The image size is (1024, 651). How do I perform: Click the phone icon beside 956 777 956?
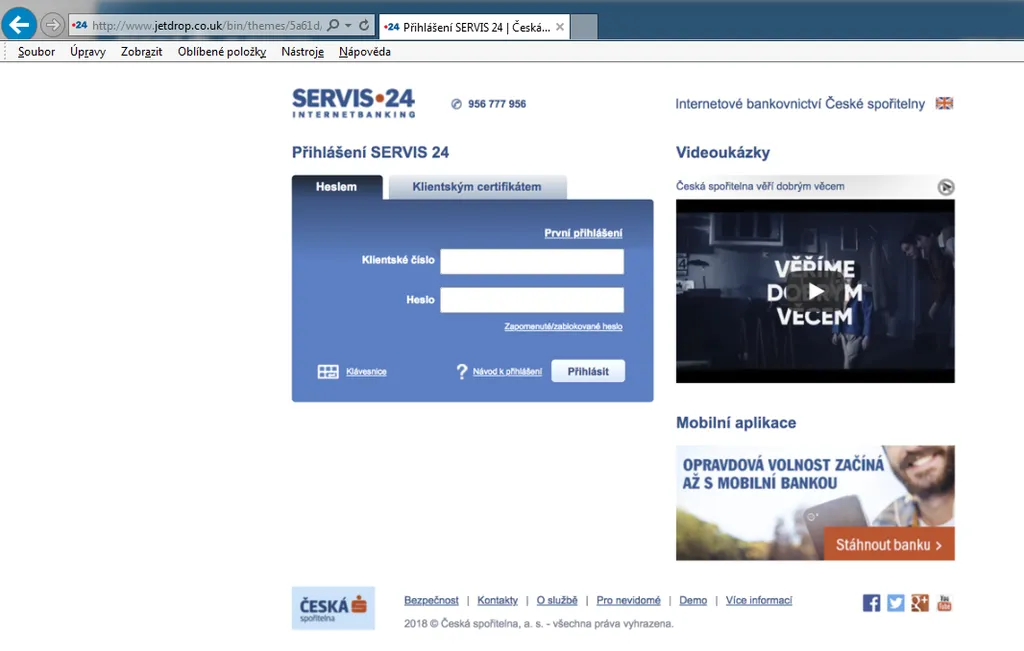(x=456, y=104)
